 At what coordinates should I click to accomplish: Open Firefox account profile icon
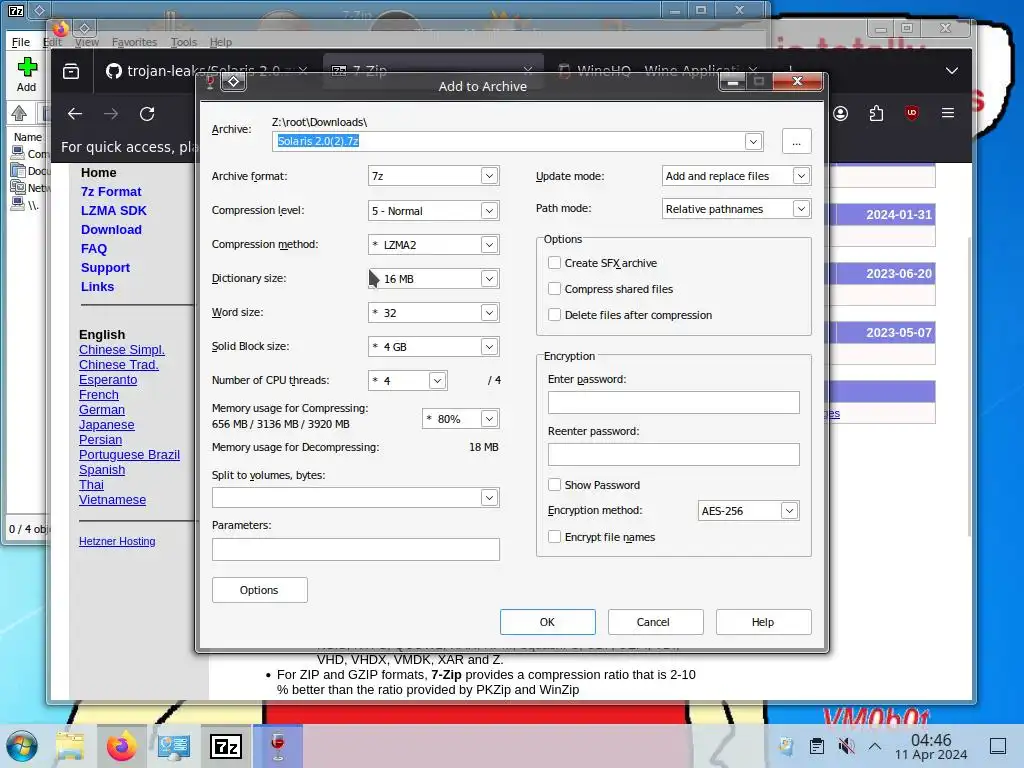[840, 114]
